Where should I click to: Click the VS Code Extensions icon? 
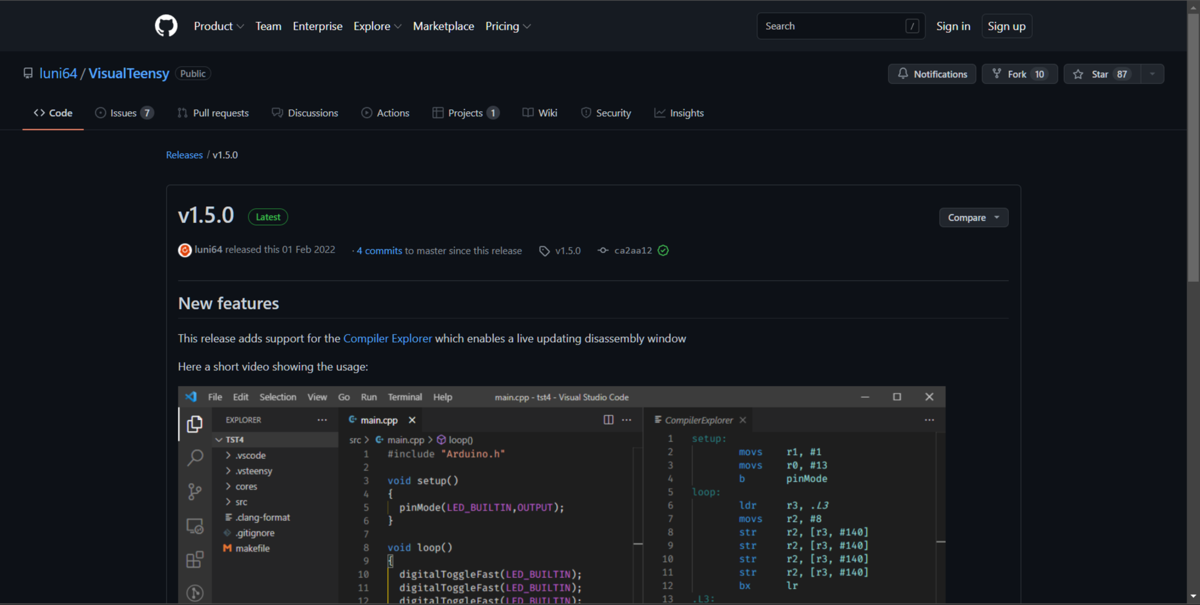click(195, 561)
